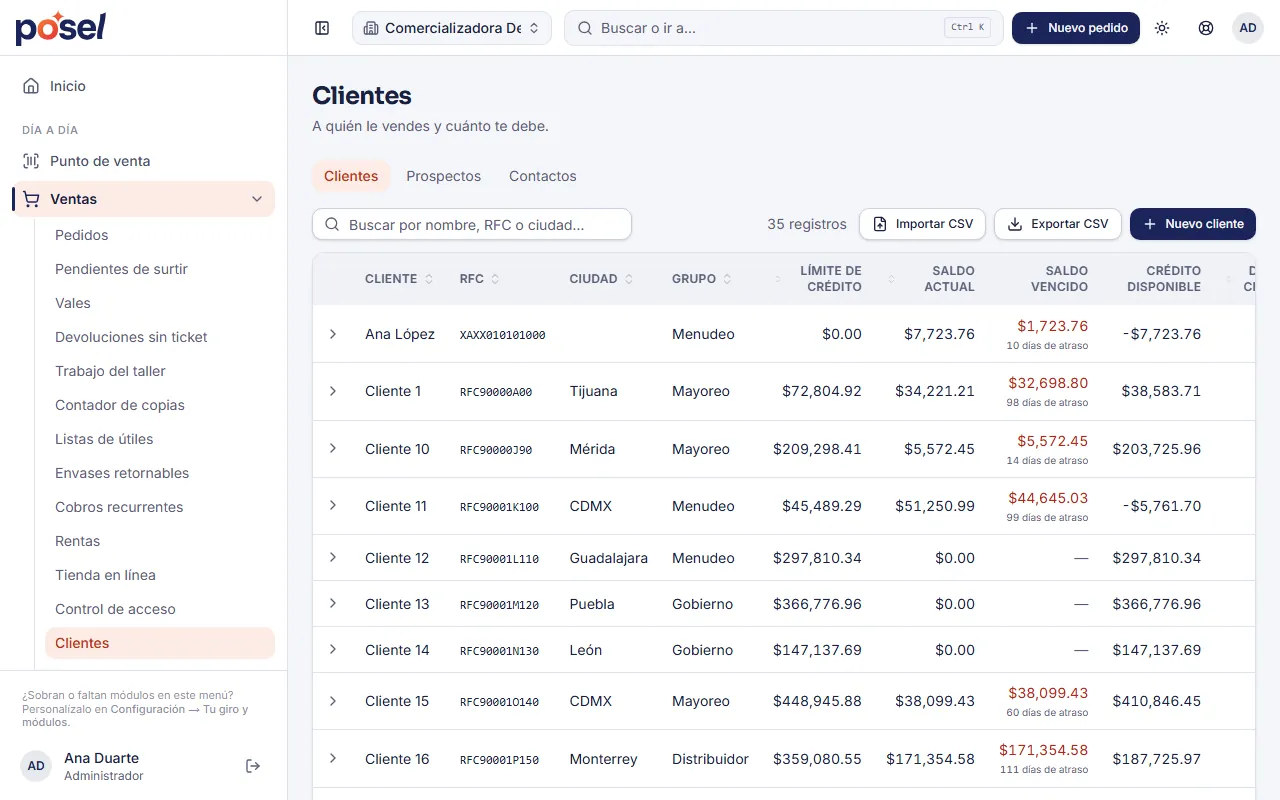1280x800 pixels.
Task: Switch to the Contactos tab
Action: coord(543,176)
